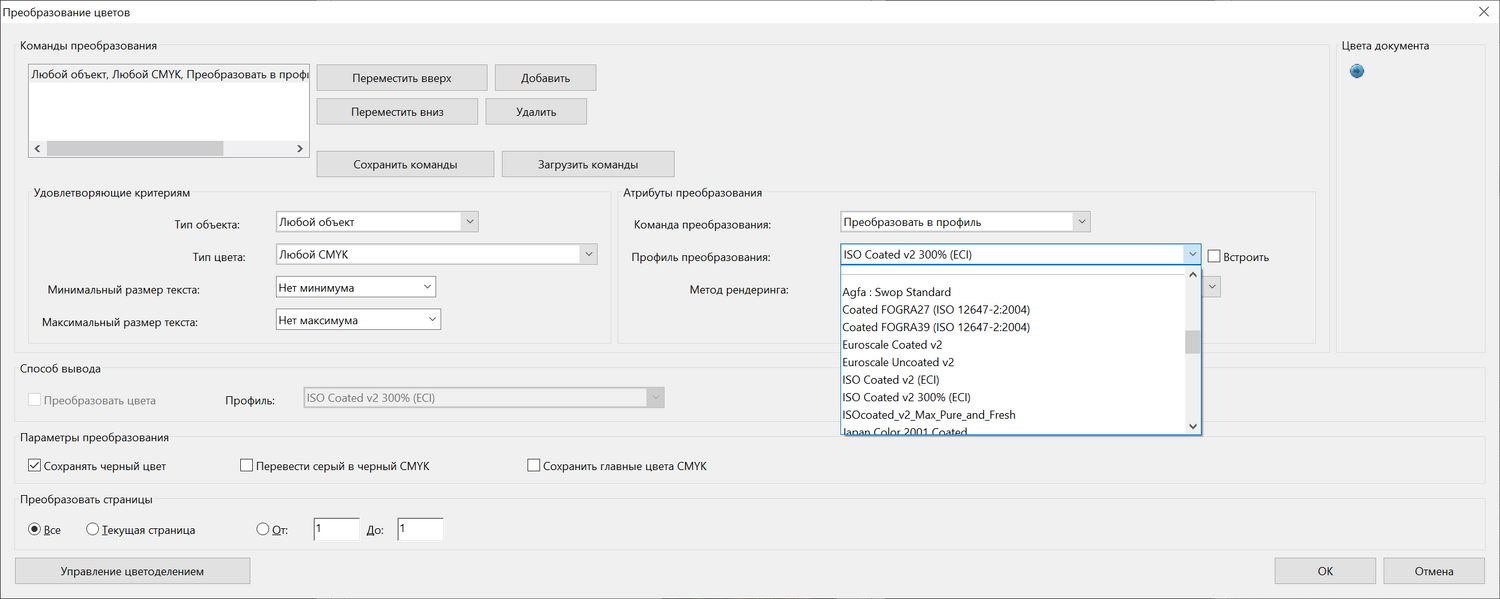1500x599 pixels.
Task: Open Управление цветоделением
Action: point(132,571)
